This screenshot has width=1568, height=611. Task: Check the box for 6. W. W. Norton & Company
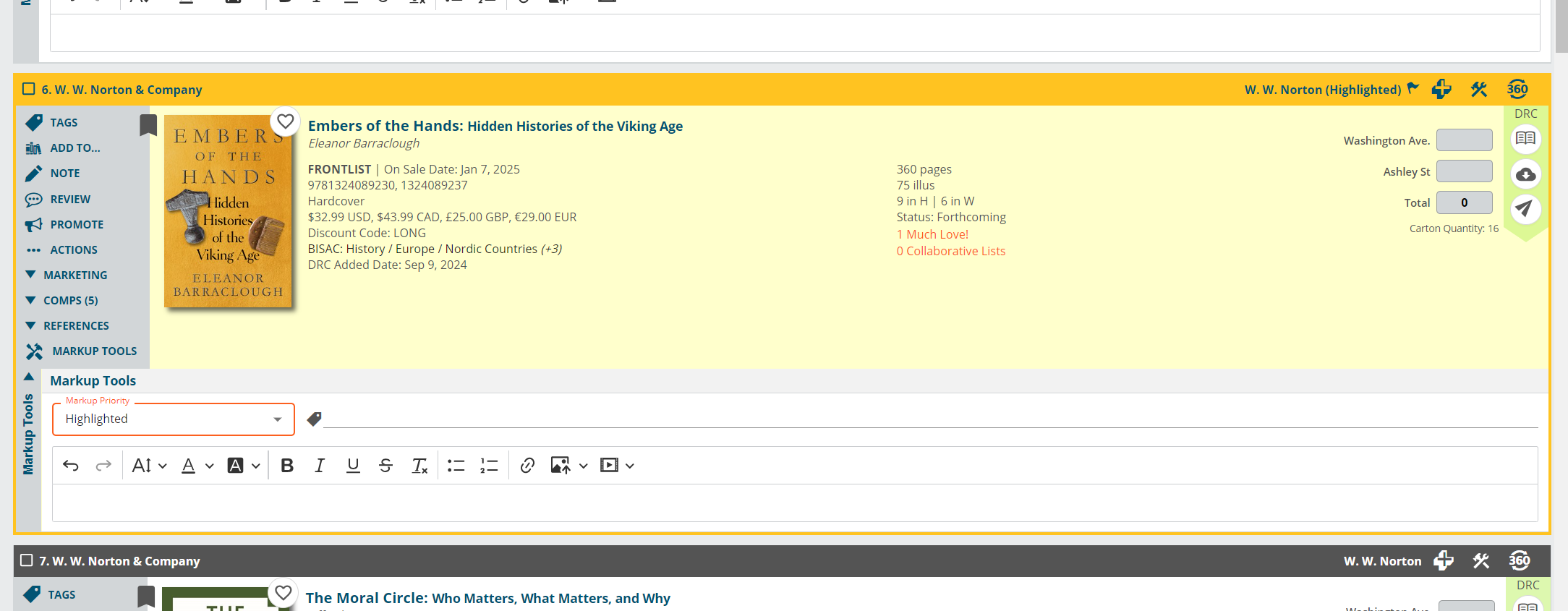tap(29, 89)
